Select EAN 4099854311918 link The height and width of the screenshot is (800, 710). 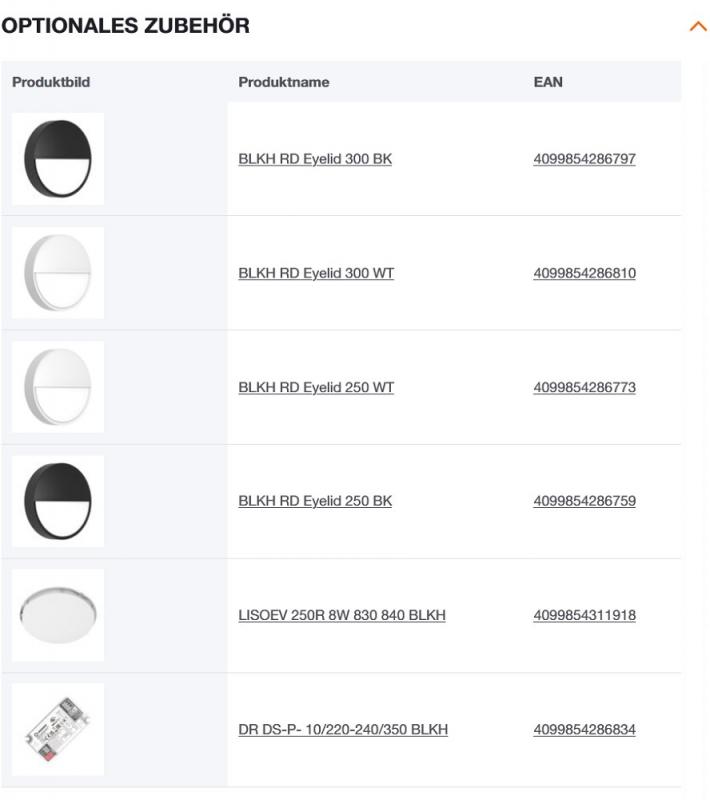coord(584,616)
